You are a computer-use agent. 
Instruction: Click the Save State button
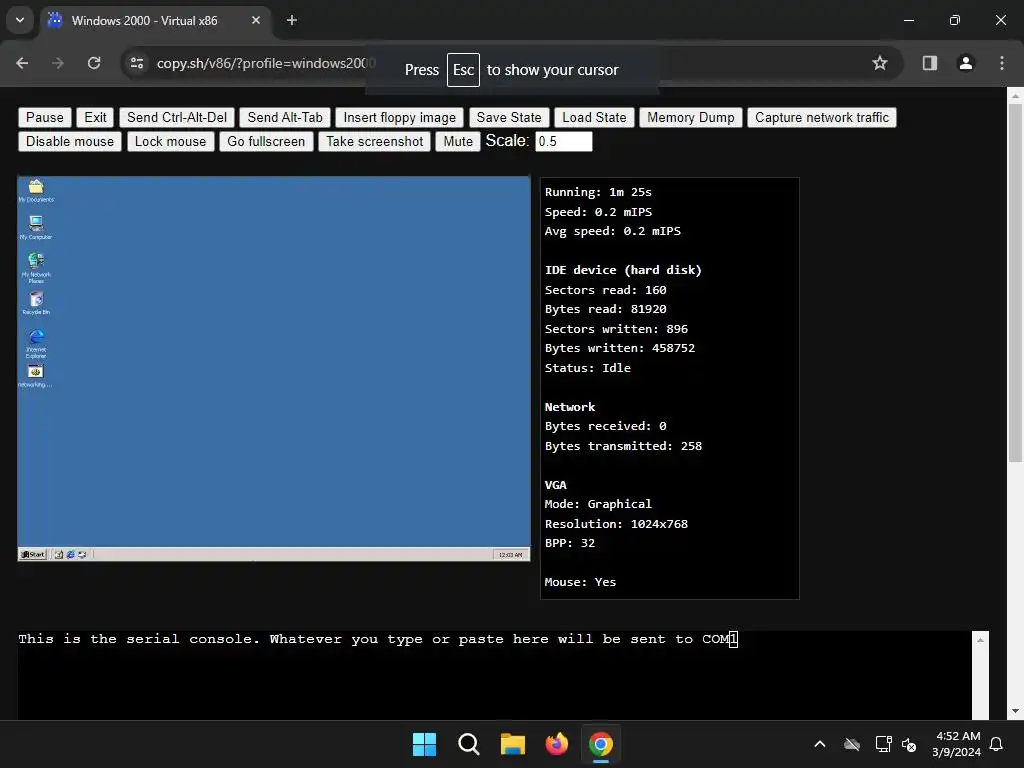509,118
